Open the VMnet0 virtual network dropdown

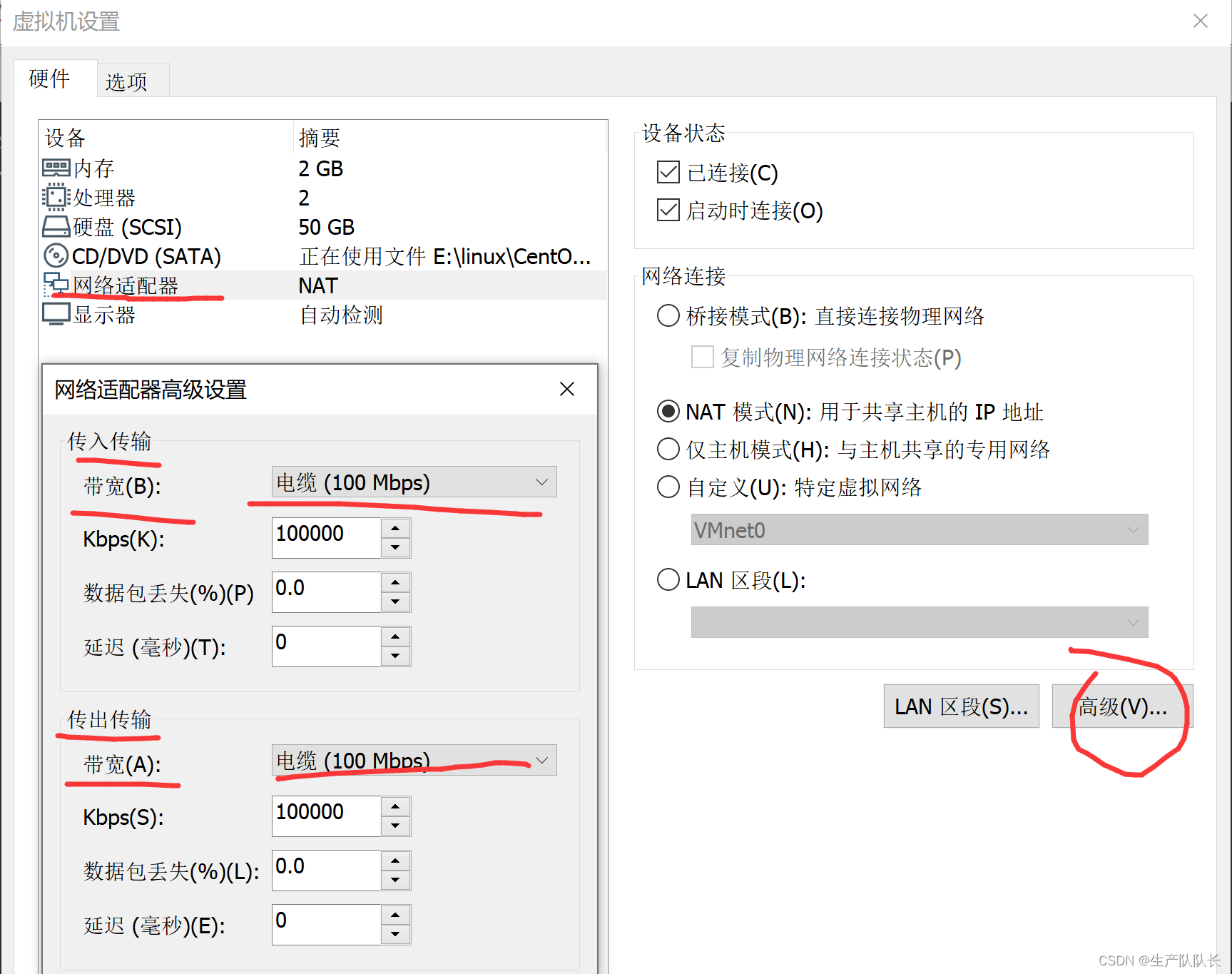[919, 529]
